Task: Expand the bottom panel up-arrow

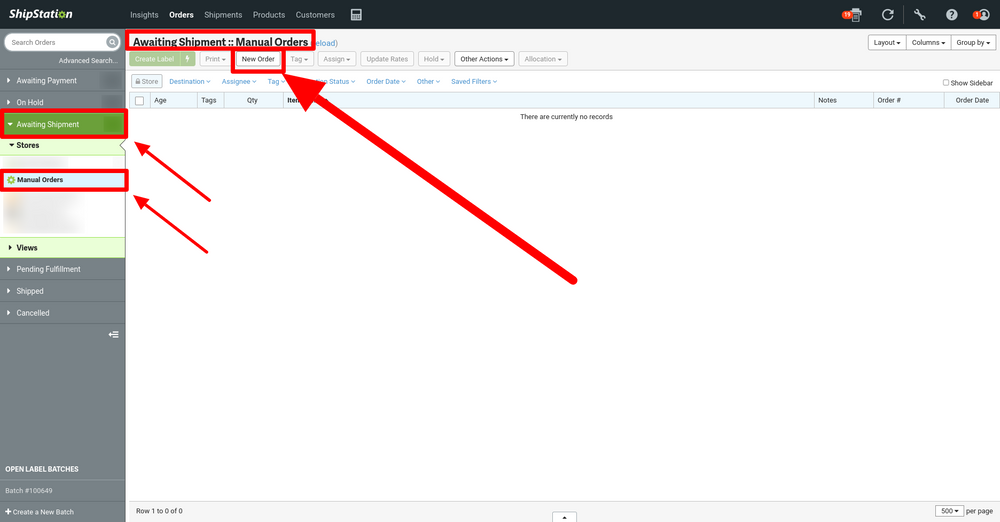Action: [564, 517]
